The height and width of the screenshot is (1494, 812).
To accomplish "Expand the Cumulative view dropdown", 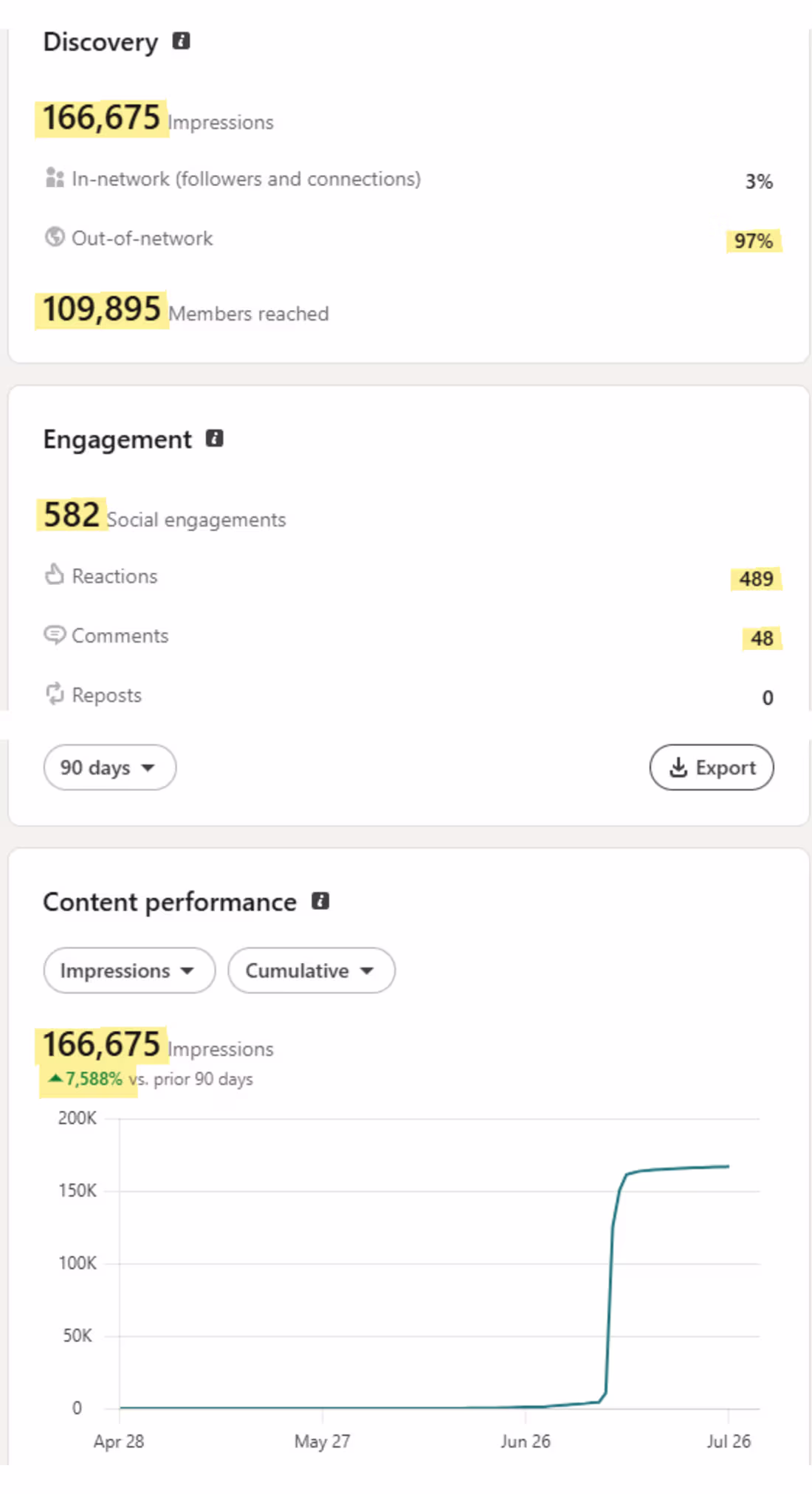I will [312, 970].
